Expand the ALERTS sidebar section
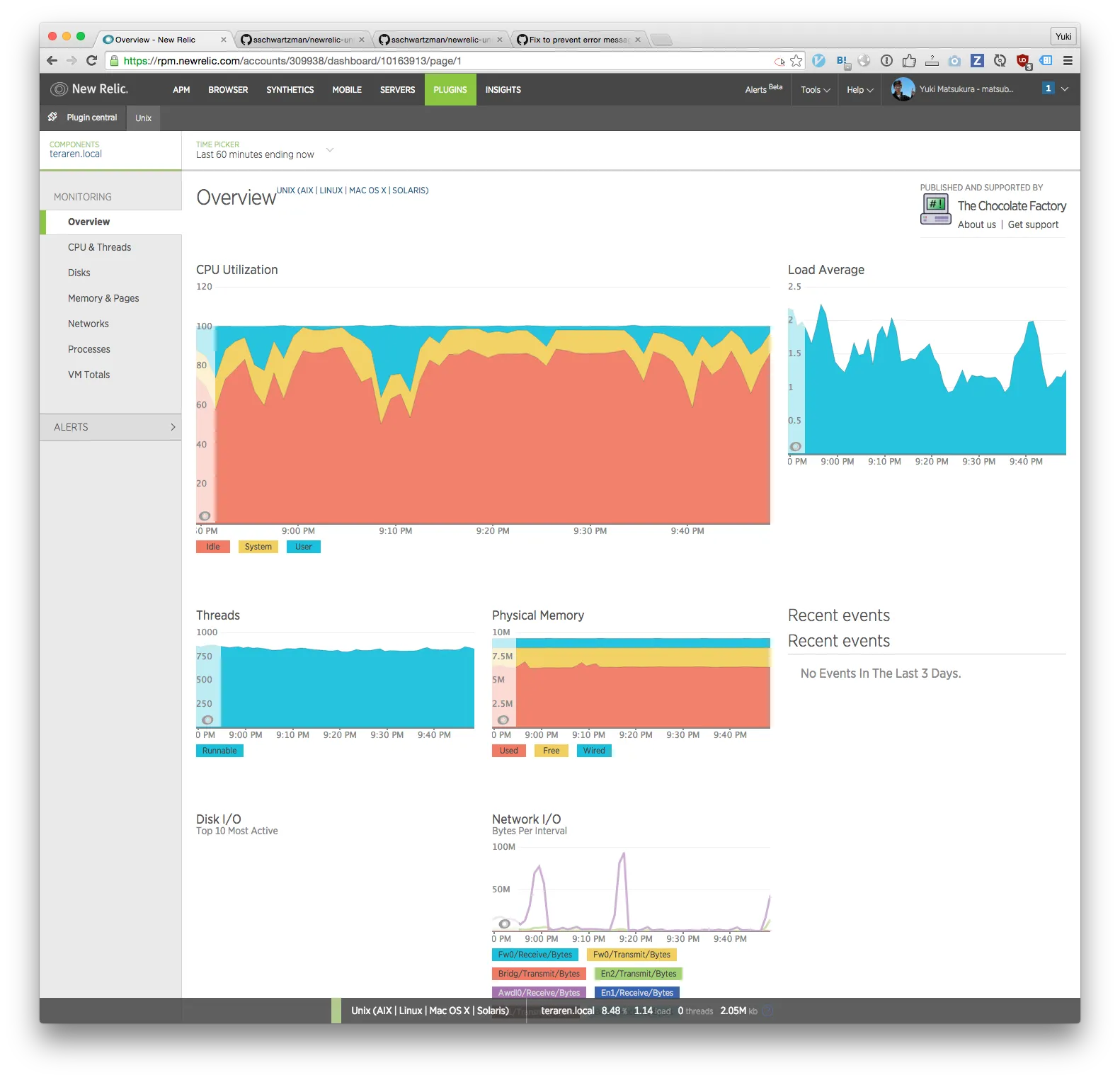 [x=110, y=427]
